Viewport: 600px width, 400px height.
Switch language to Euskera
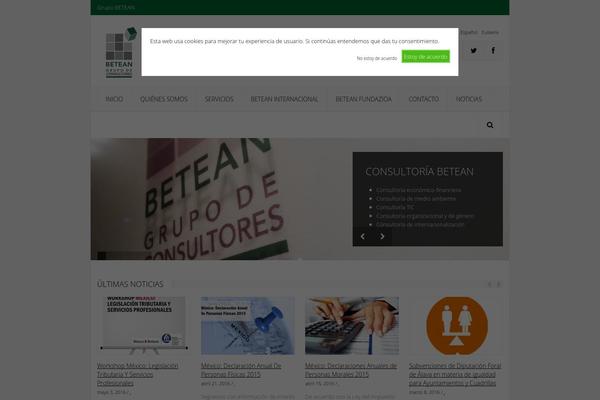tap(490, 32)
